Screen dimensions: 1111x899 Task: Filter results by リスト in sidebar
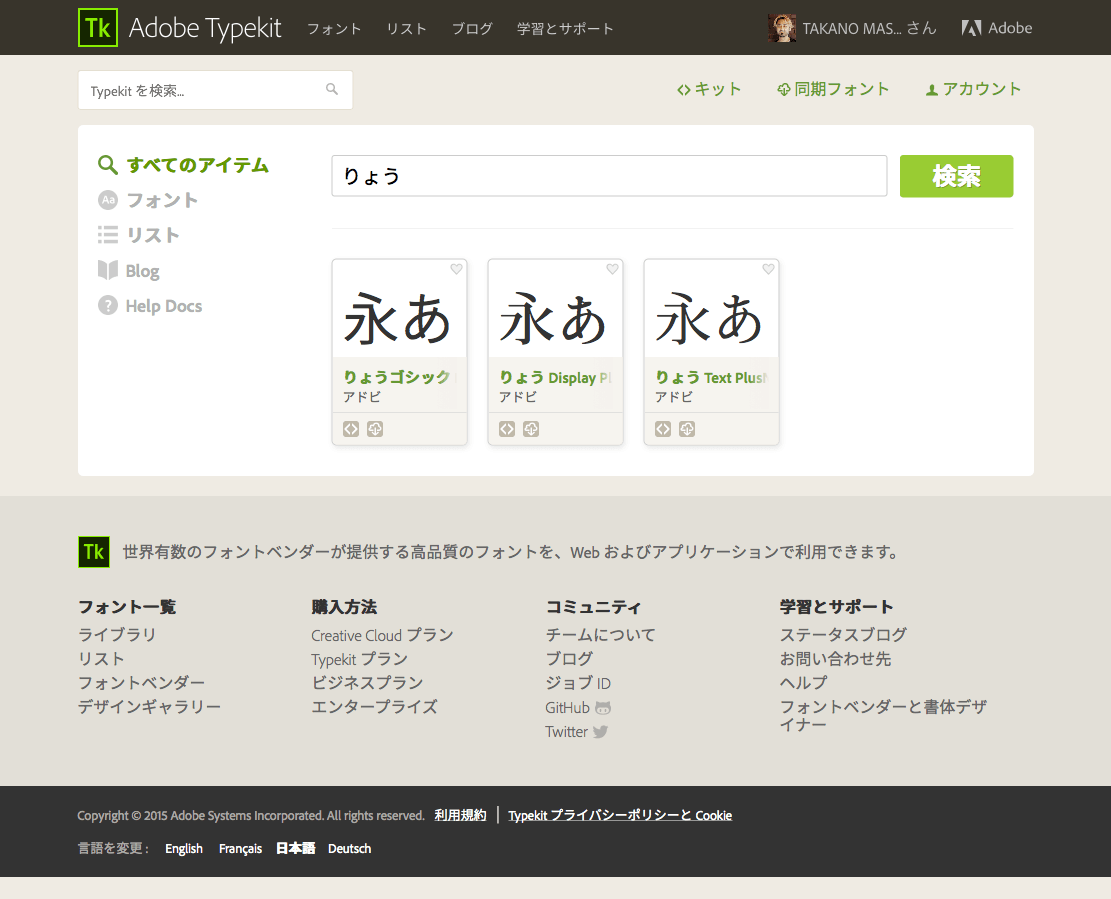pyautogui.click(x=138, y=235)
